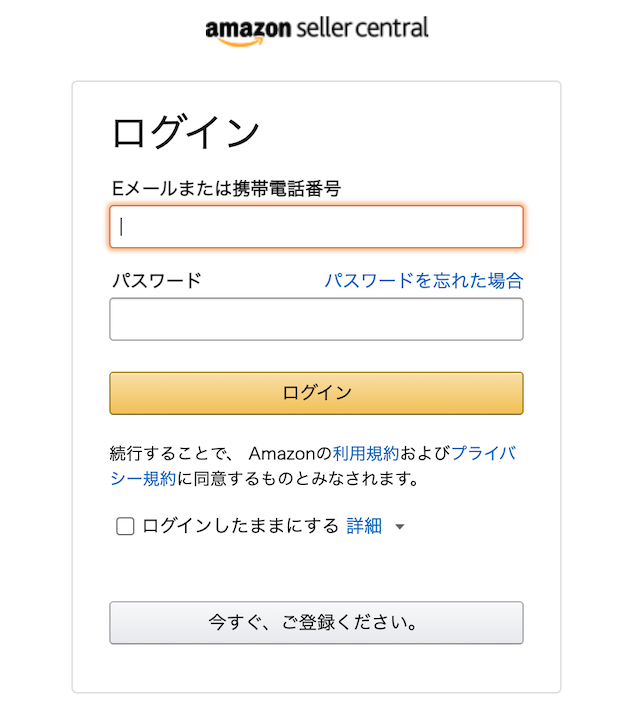
Task: Click the Eメールまたは携帯電話番号 field label
Action: tap(226, 188)
